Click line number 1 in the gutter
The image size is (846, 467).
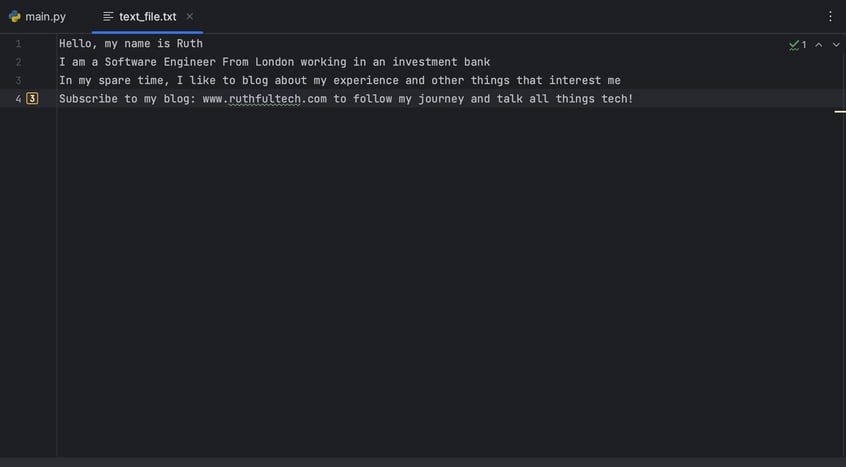click(18, 44)
